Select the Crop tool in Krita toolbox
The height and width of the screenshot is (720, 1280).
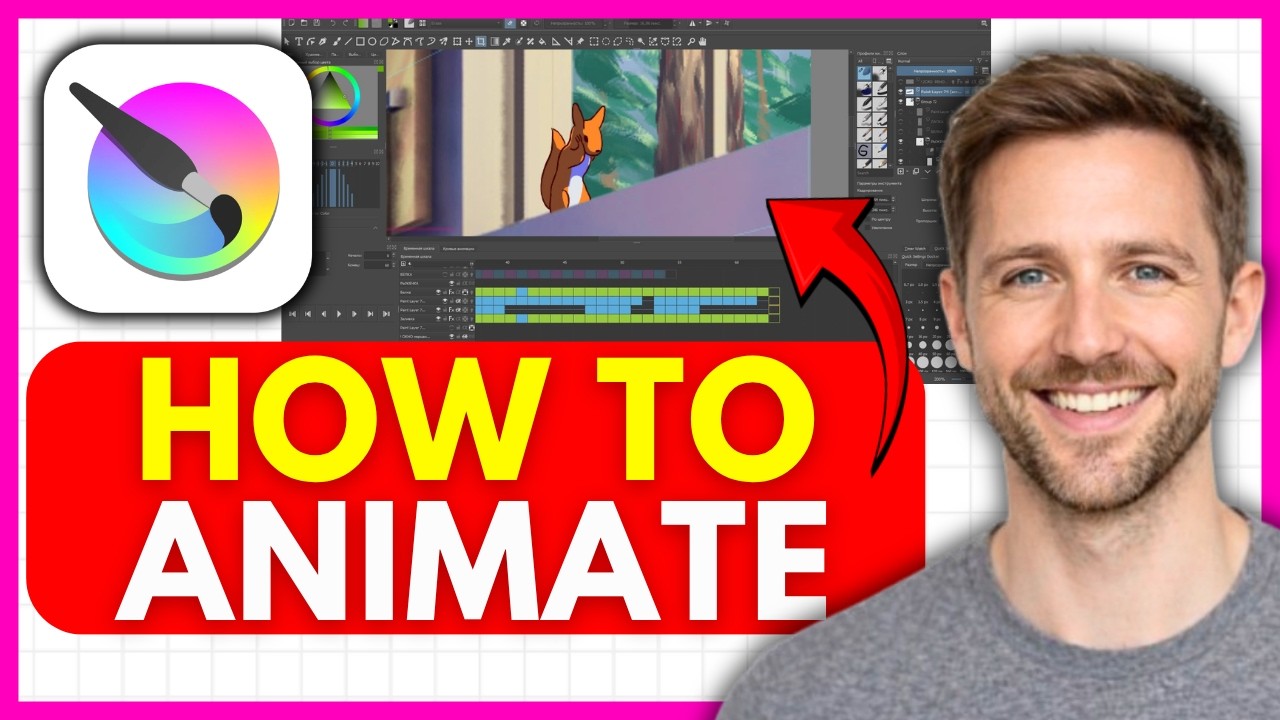[x=481, y=42]
